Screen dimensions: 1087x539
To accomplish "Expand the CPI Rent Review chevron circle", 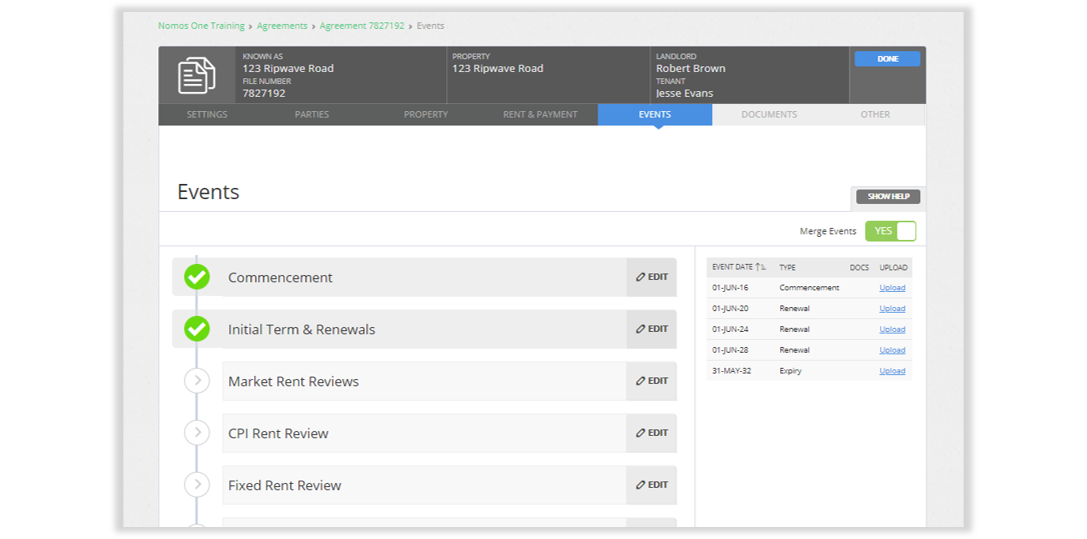I will [197, 432].
